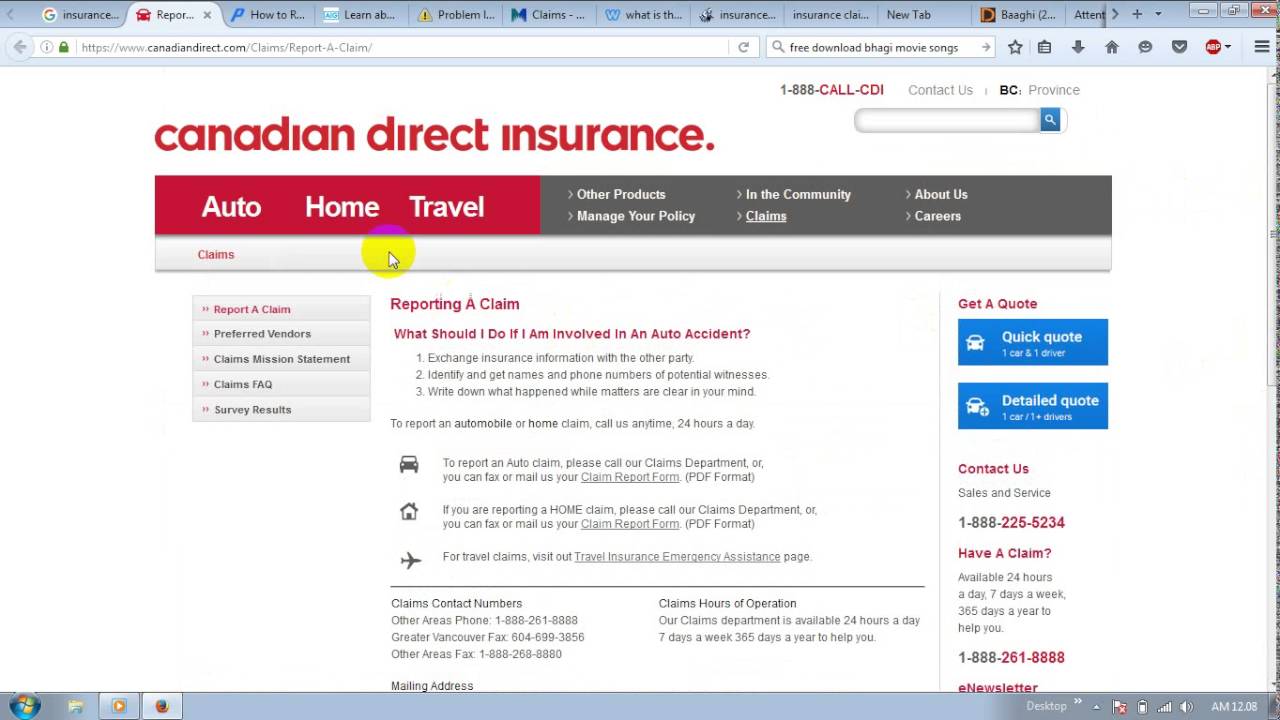Click the Detailed quote button
The height and width of the screenshot is (720, 1280).
pyautogui.click(x=1033, y=406)
